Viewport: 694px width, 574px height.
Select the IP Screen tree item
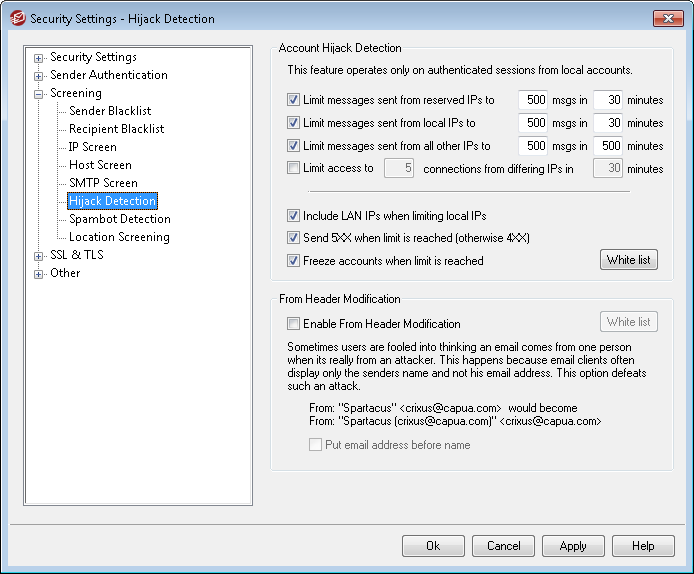click(92, 147)
